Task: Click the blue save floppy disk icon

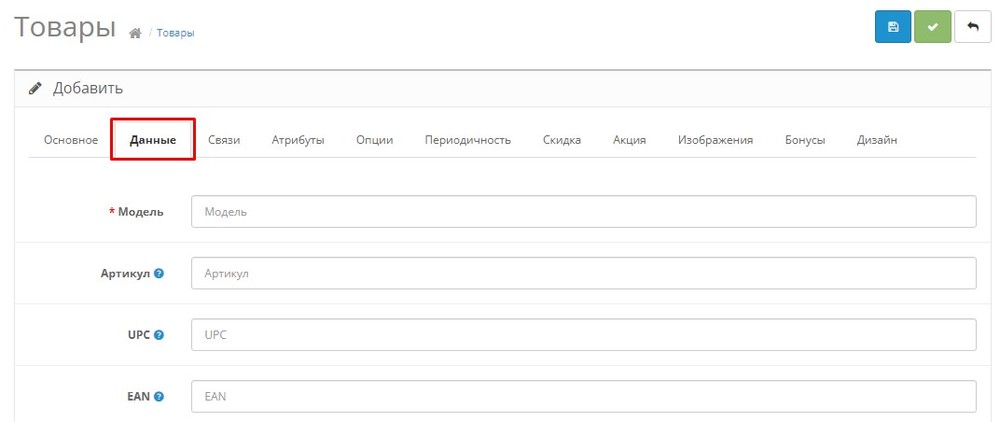Action: coord(893,27)
